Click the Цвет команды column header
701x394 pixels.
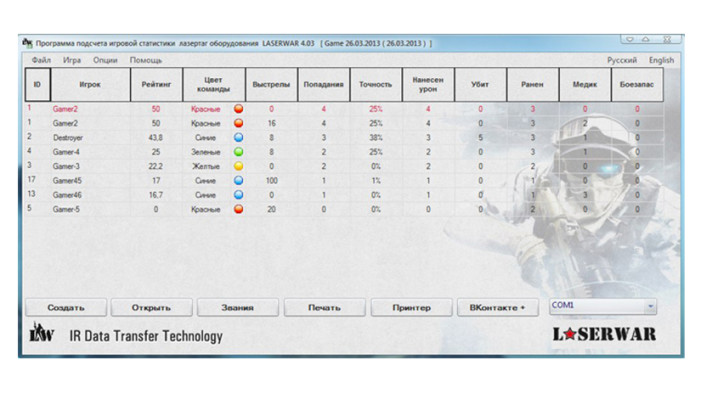[x=214, y=85]
